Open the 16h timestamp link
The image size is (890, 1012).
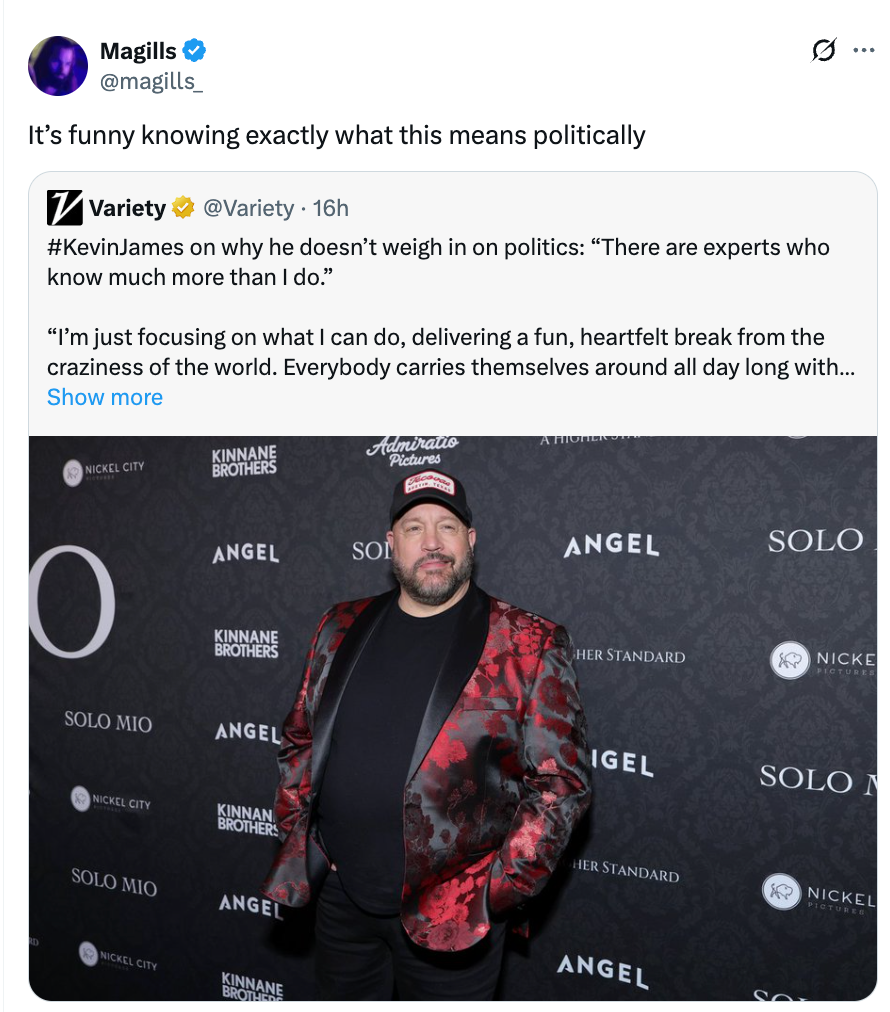(331, 208)
